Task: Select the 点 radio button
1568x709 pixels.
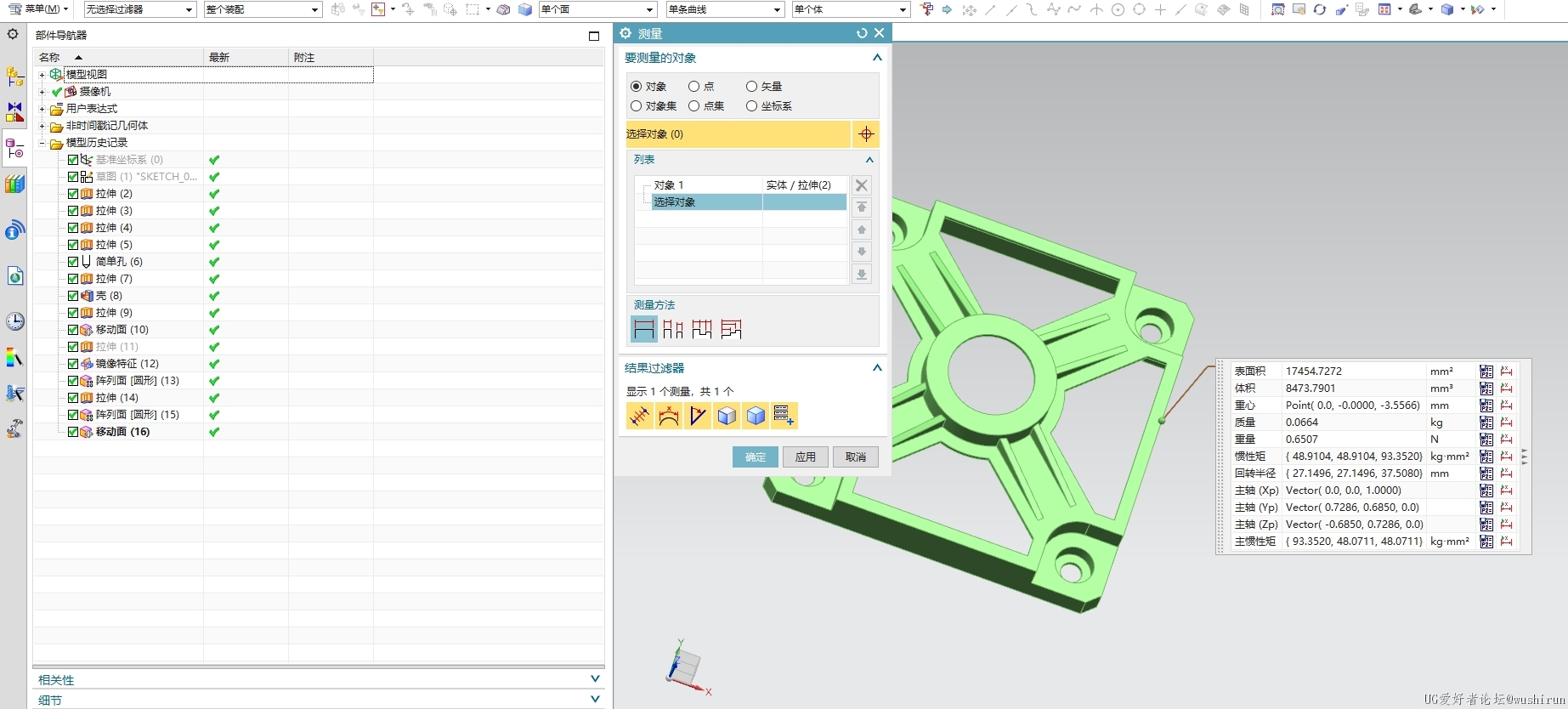Action: click(x=693, y=86)
